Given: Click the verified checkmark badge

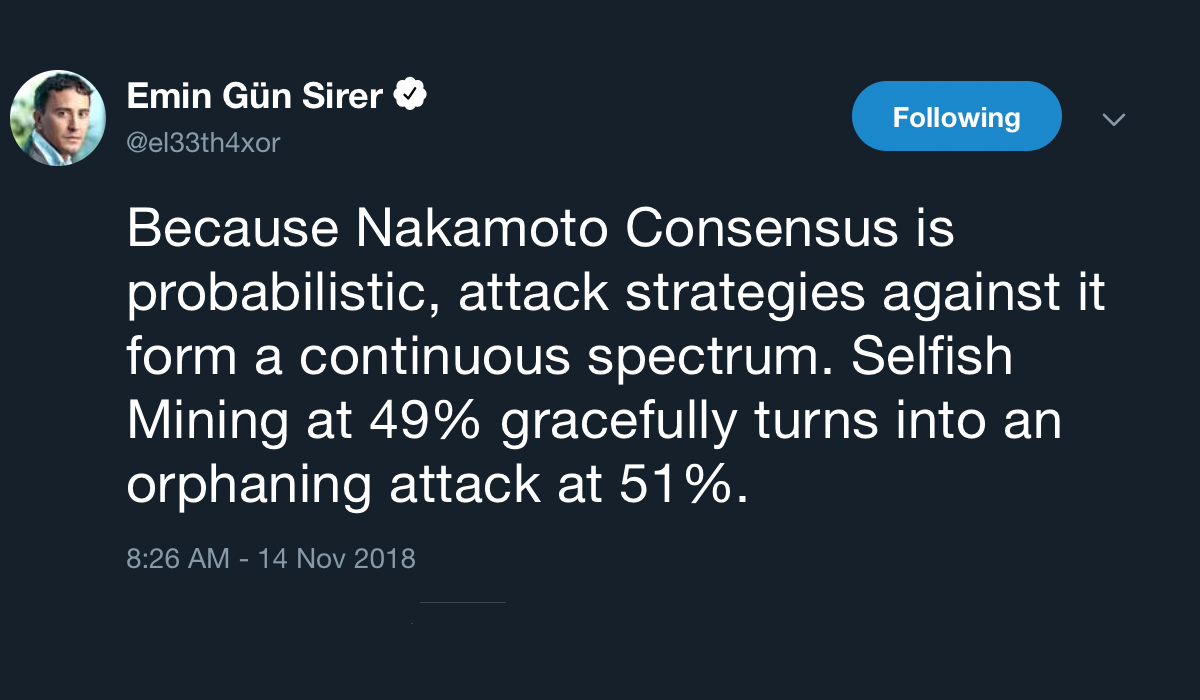Looking at the screenshot, I should [x=411, y=96].
